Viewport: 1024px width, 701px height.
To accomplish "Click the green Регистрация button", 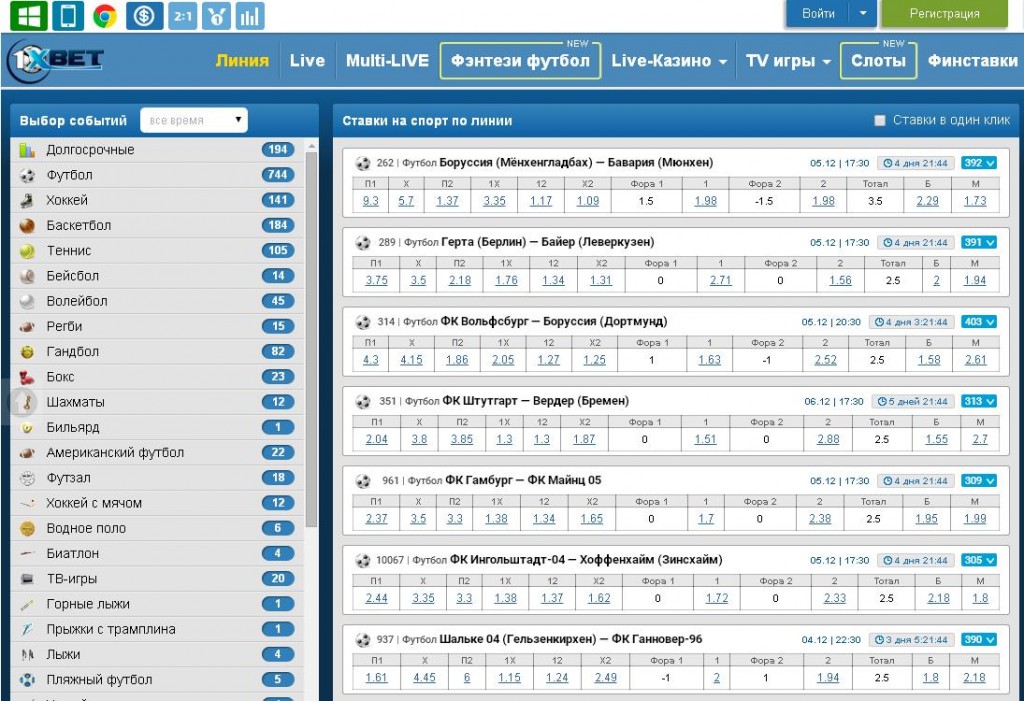I will [944, 13].
